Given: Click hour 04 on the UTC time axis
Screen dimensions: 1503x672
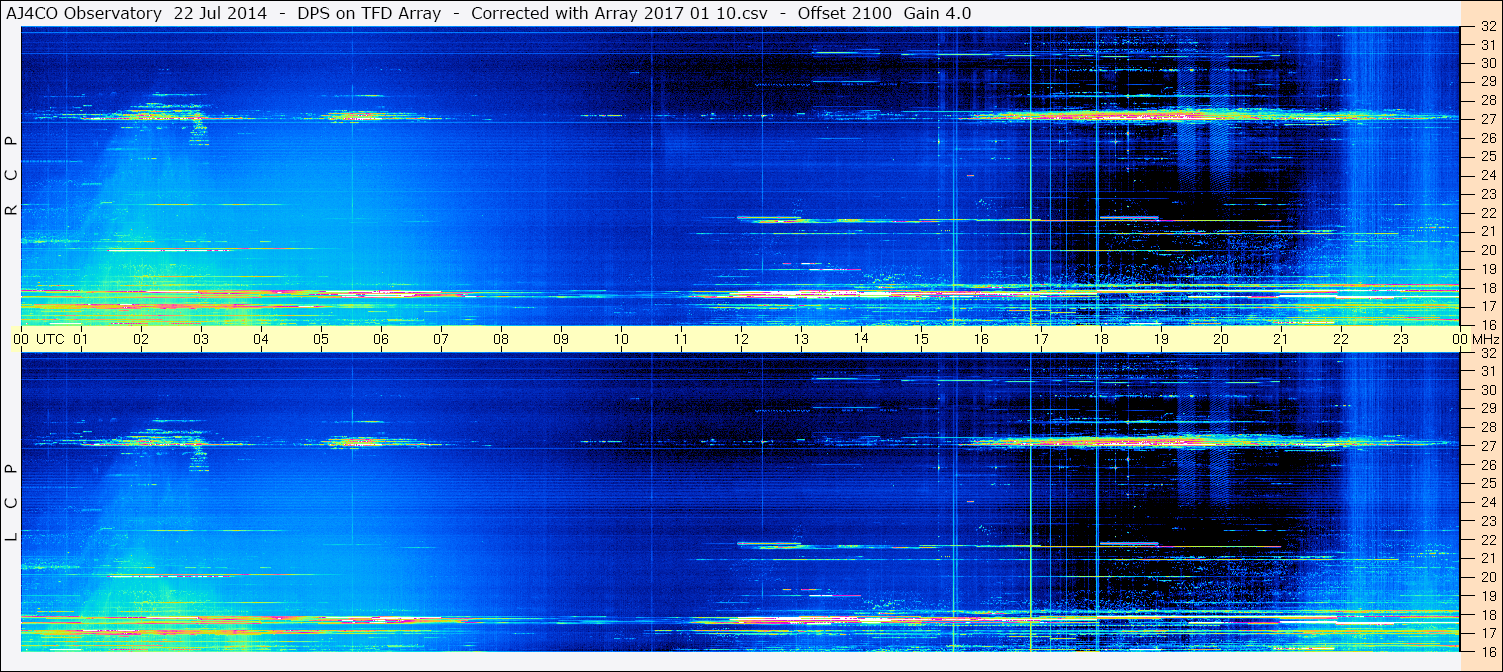Looking at the screenshot, I should click(x=261, y=339).
